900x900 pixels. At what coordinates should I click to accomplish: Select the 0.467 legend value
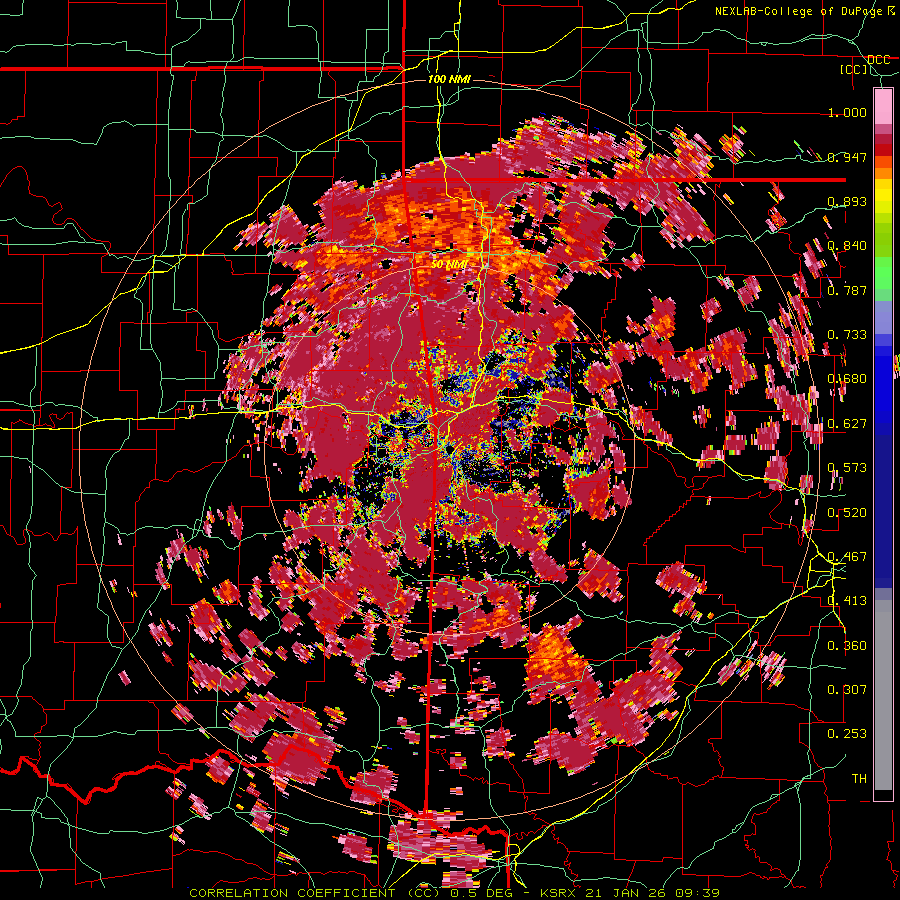click(847, 557)
